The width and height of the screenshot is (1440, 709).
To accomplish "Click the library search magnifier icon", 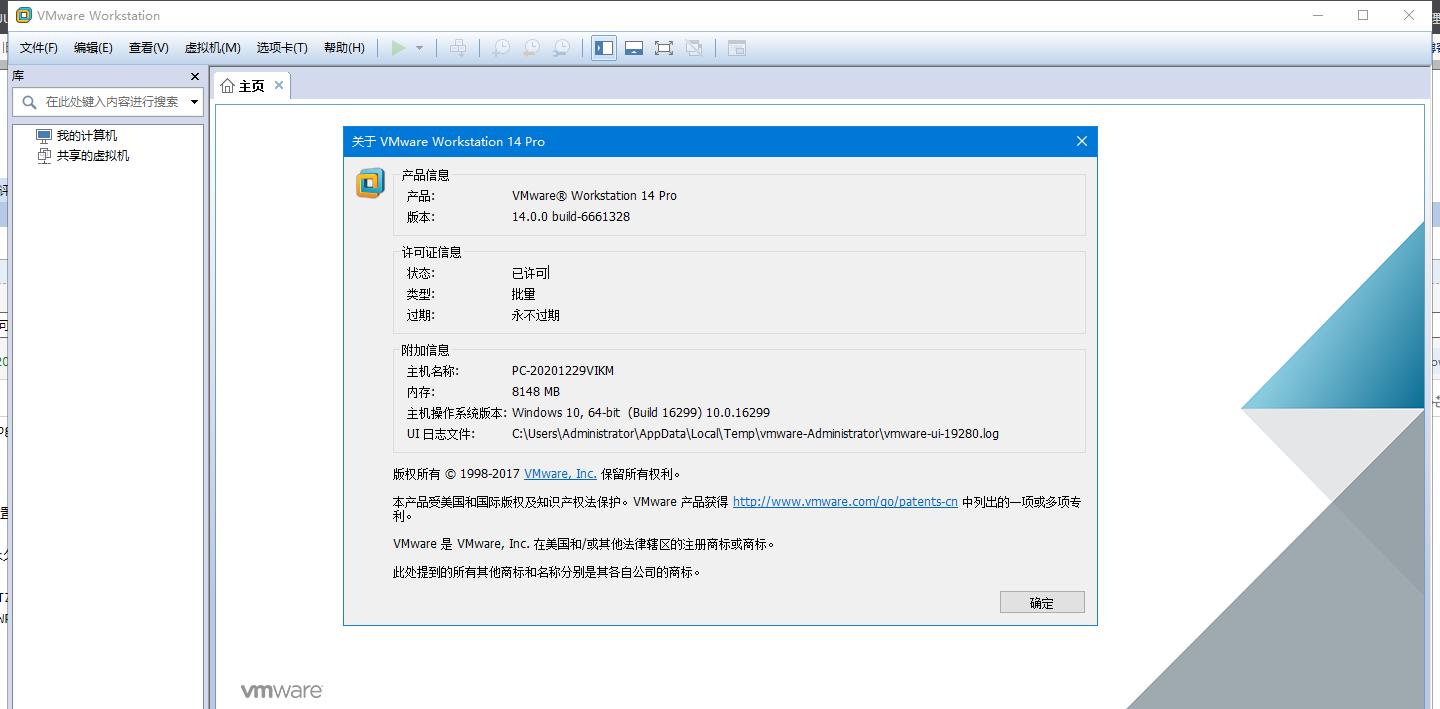I will coord(28,101).
